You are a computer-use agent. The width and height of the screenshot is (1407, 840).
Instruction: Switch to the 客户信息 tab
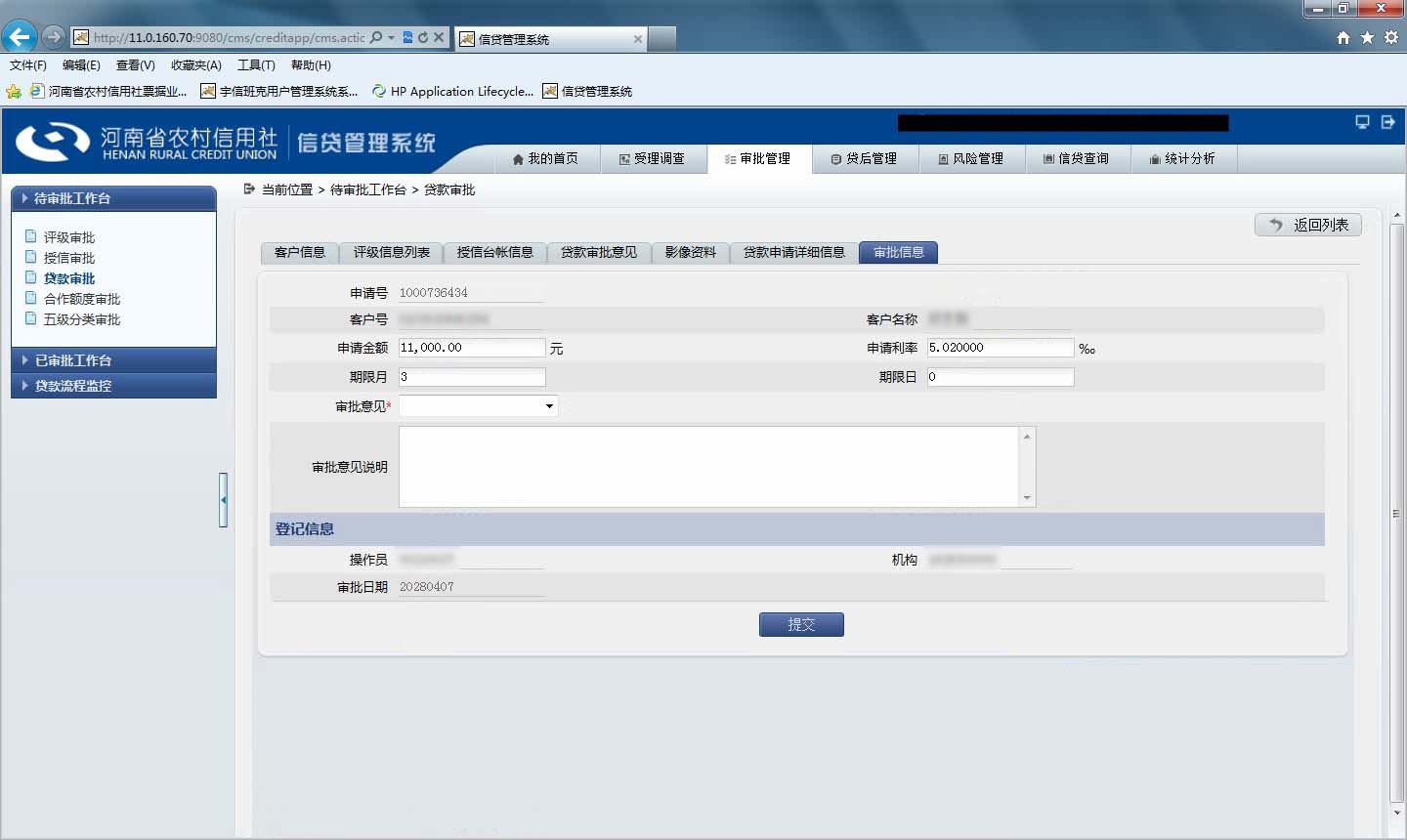pos(299,252)
